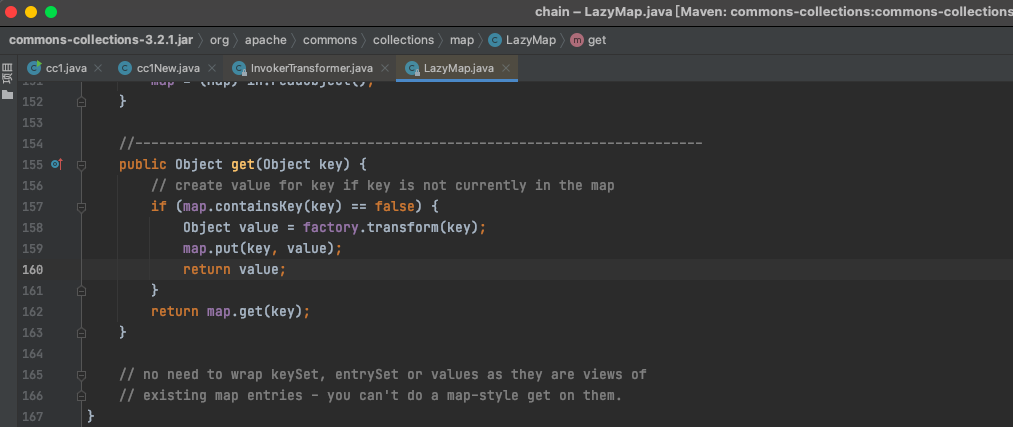Click the 'existing map entries' comment line
1013x427 pixels.
pyautogui.click(x=370, y=395)
